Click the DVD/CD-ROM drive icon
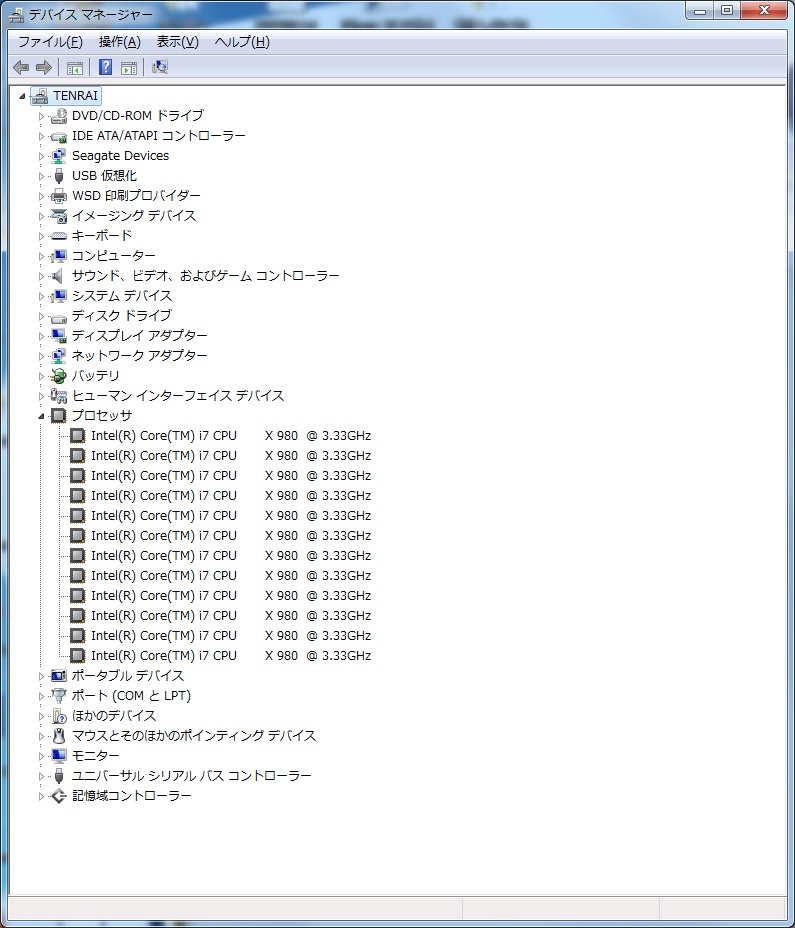 pyautogui.click(x=59, y=116)
